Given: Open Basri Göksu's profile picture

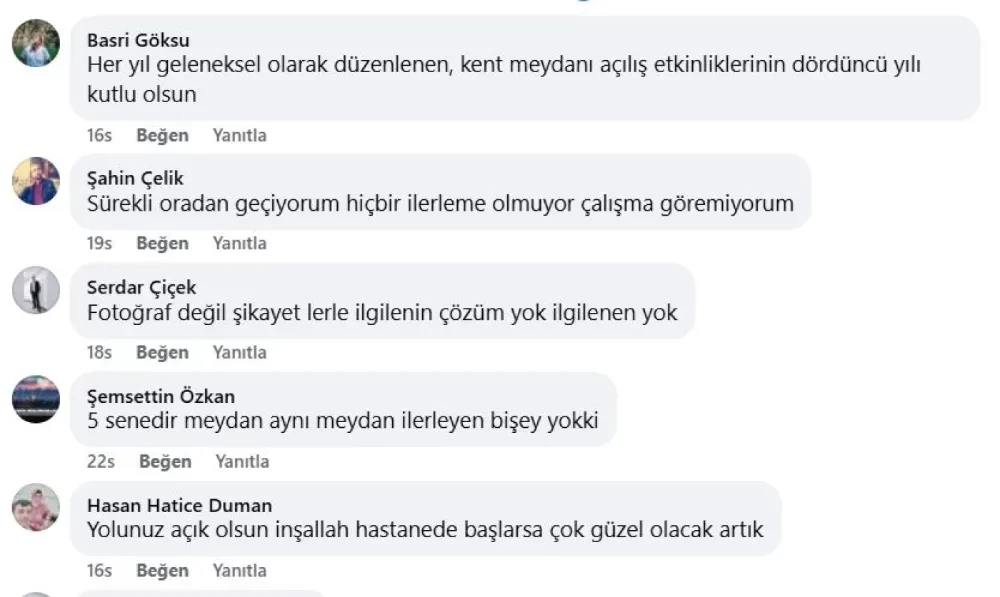Looking at the screenshot, I should coord(36,43).
